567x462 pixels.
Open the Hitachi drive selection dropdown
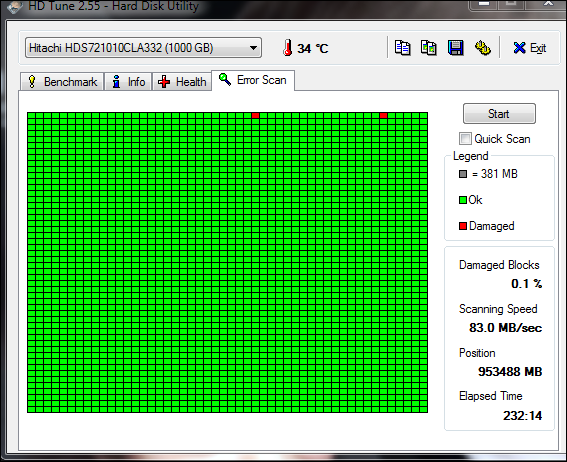(x=143, y=48)
